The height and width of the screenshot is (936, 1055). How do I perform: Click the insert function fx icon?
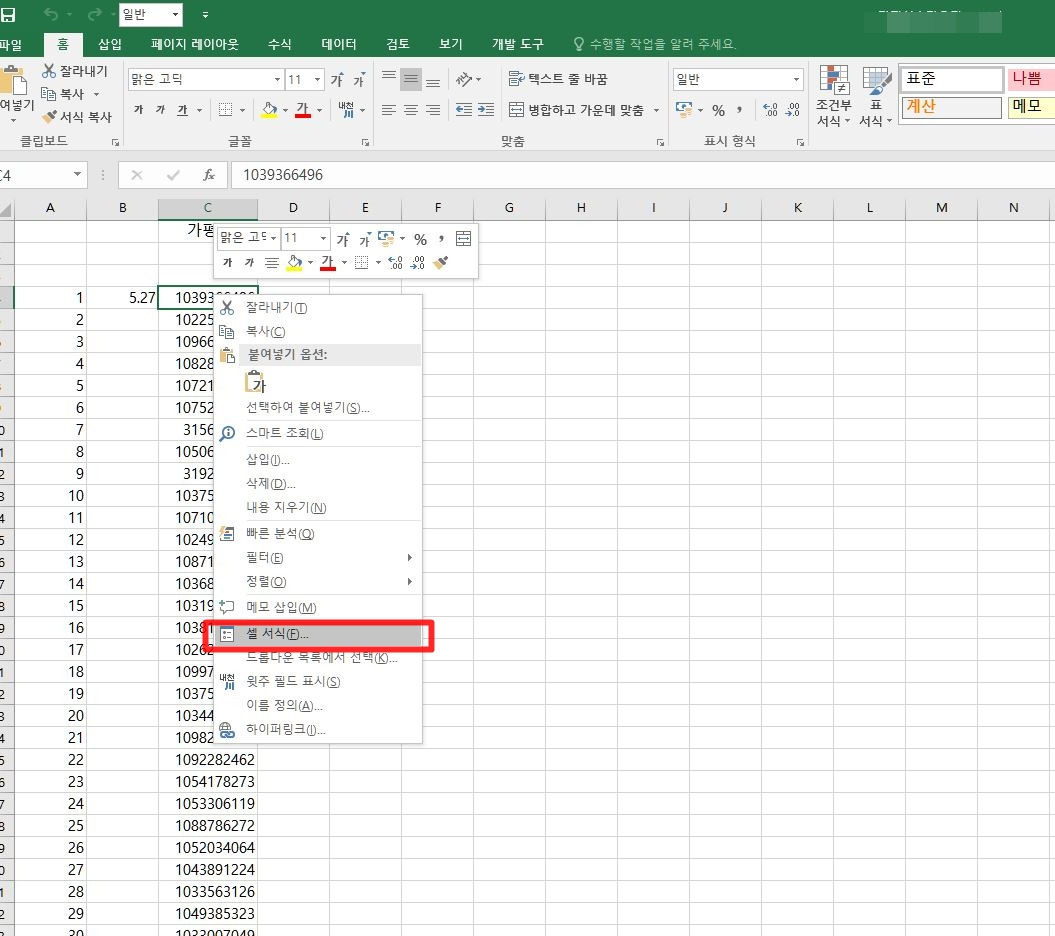pos(209,176)
